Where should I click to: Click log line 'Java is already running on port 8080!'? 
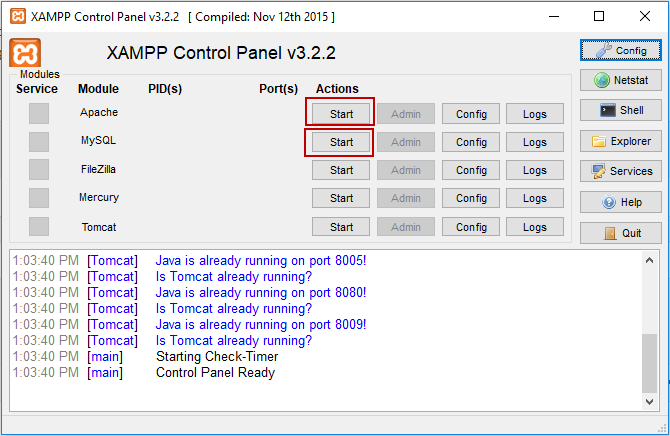[x=261, y=292]
